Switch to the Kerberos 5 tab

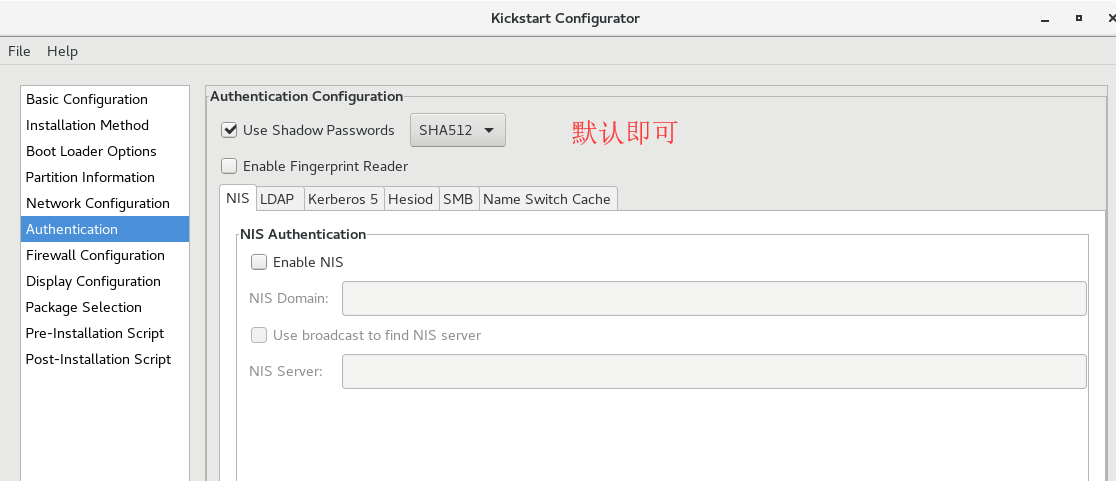click(x=343, y=199)
